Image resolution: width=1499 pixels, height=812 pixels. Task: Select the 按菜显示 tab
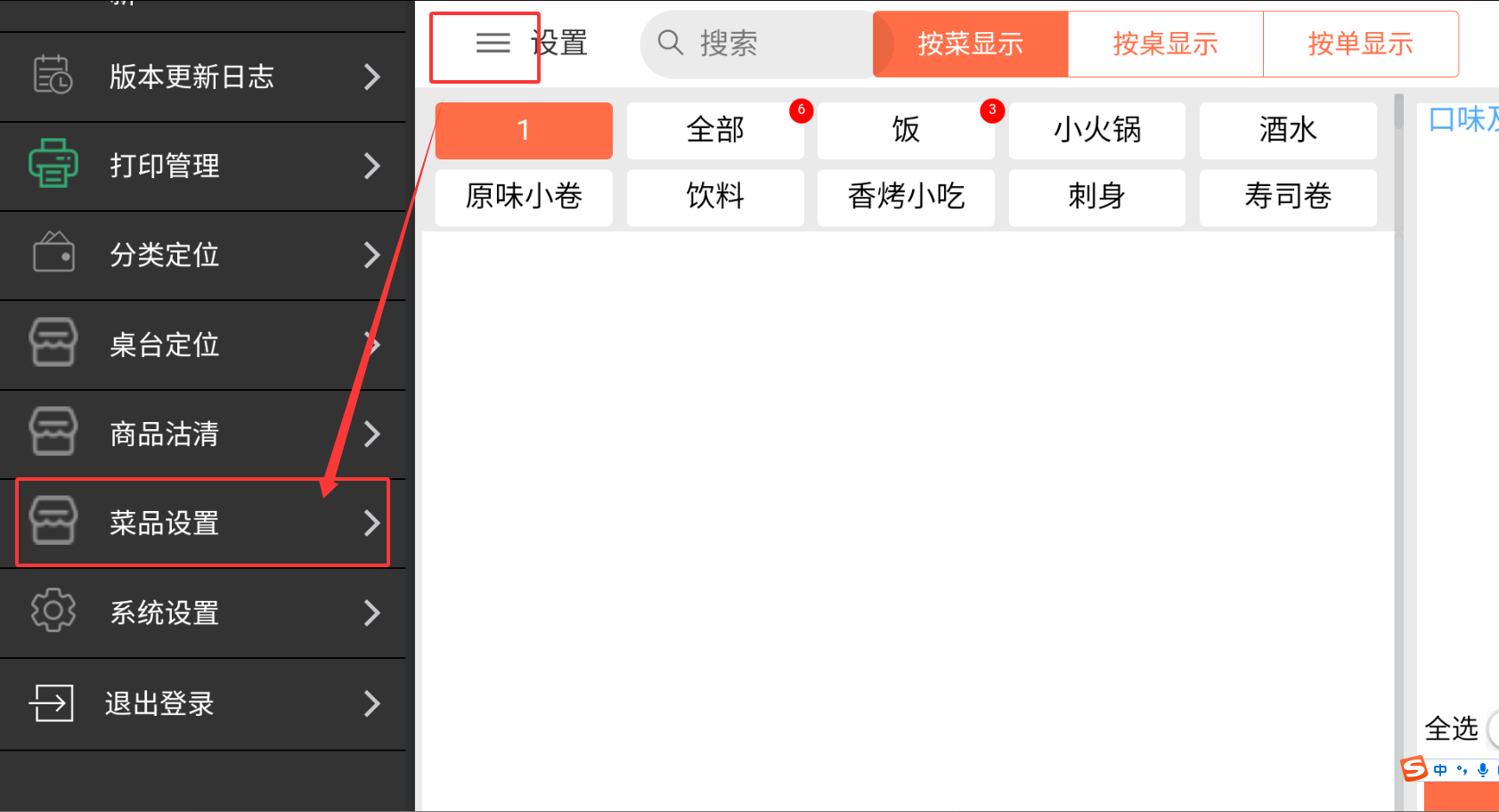970,44
